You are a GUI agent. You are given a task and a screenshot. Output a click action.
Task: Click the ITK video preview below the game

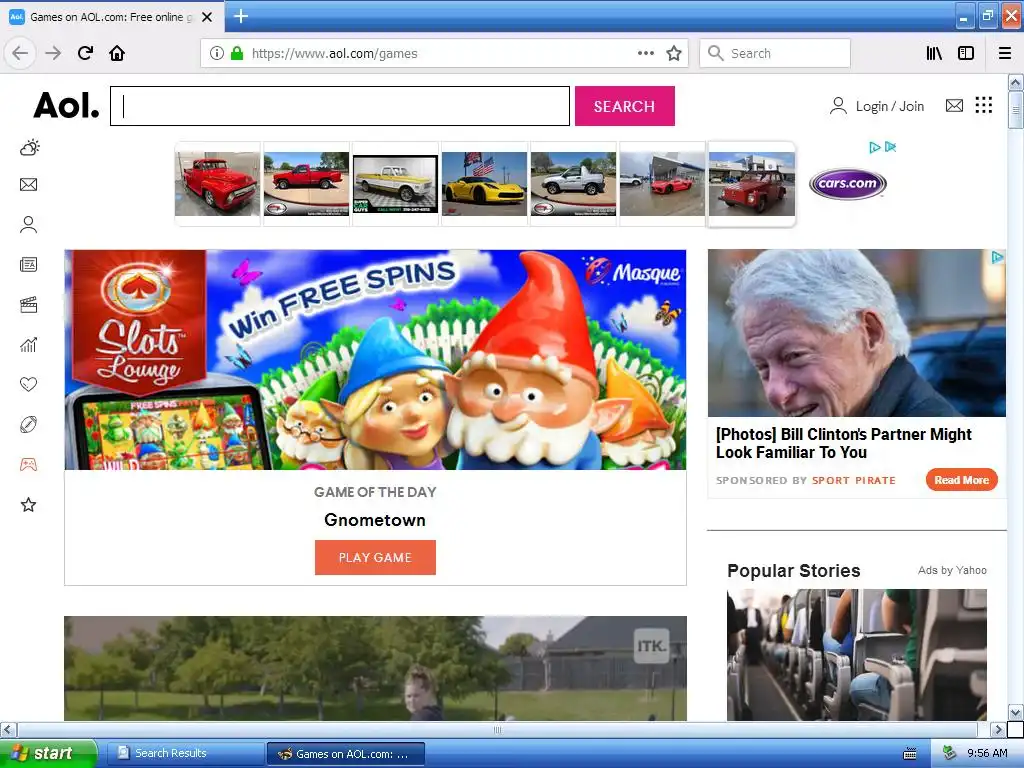tap(375, 668)
